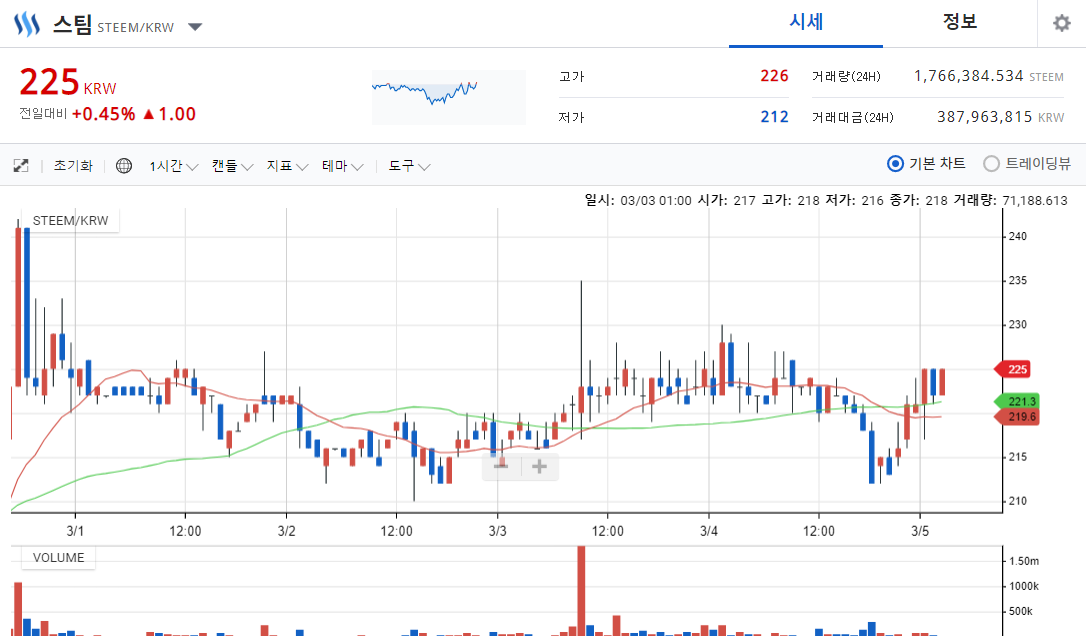Click the 거래량 71,188.613 readout
This screenshot has width=1086, height=638.
tap(1011, 200)
